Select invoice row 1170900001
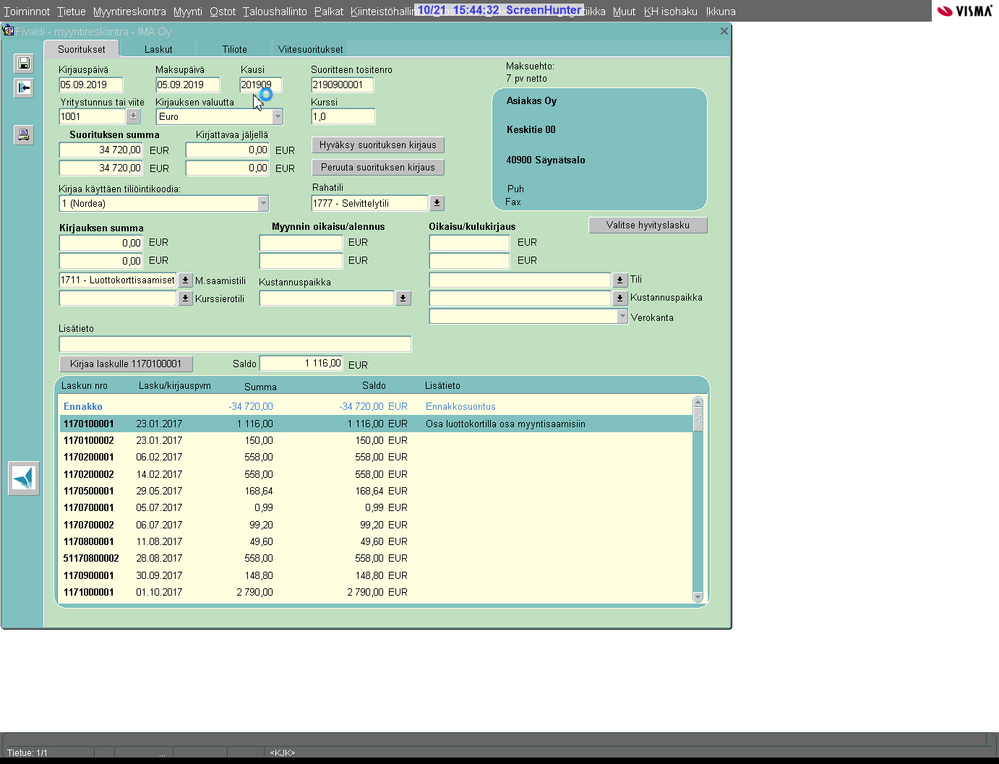This screenshot has width=999, height=764. click(376, 575)
